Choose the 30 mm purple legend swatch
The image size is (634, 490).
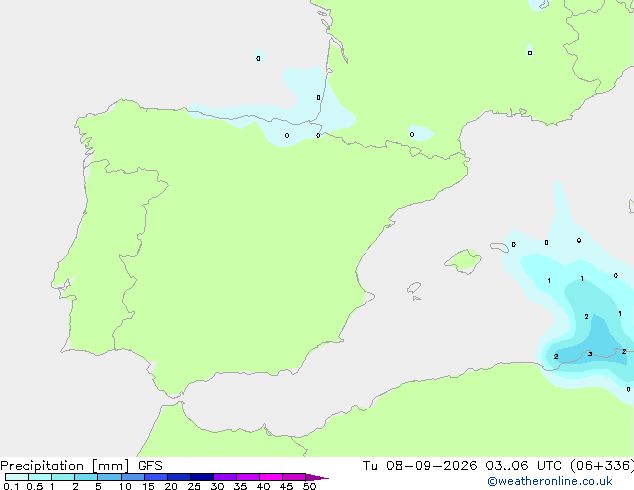coord(225,477)
